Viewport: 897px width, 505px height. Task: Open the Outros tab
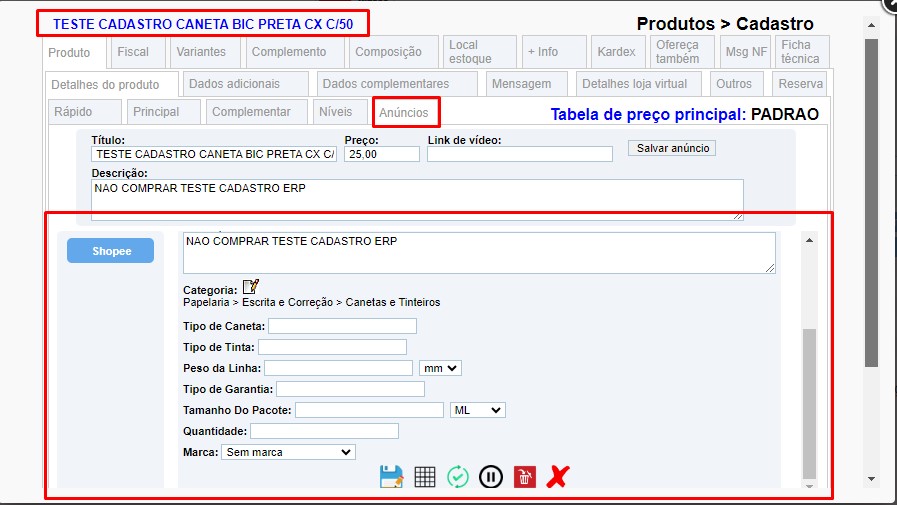coord(737,84)
